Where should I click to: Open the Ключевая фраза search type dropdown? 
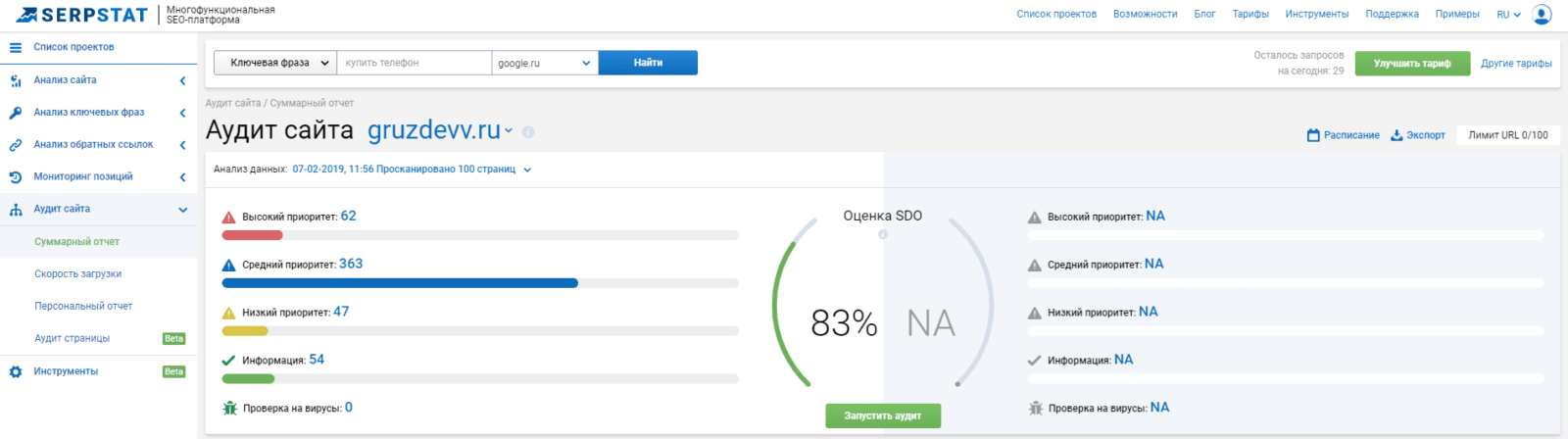click(x=275, y=63)
